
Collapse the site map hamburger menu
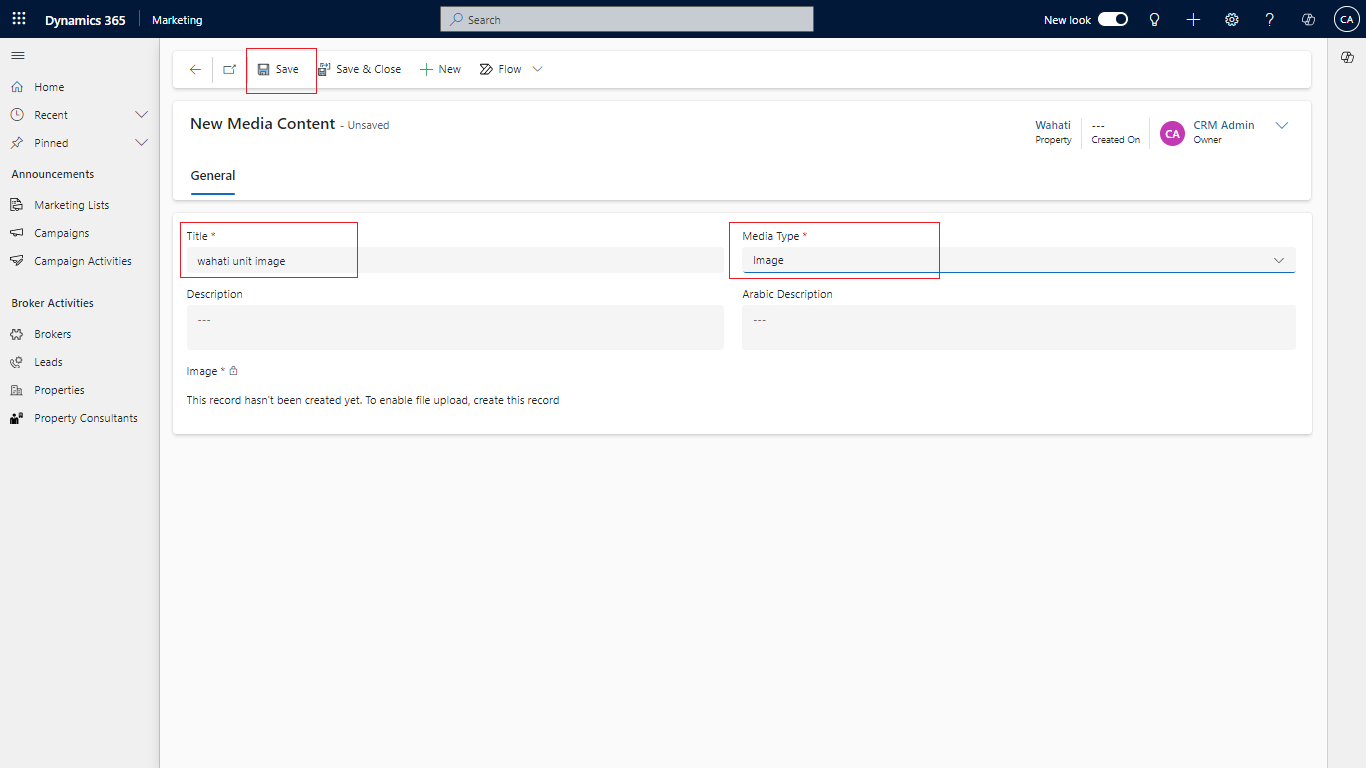pos(18,55)
